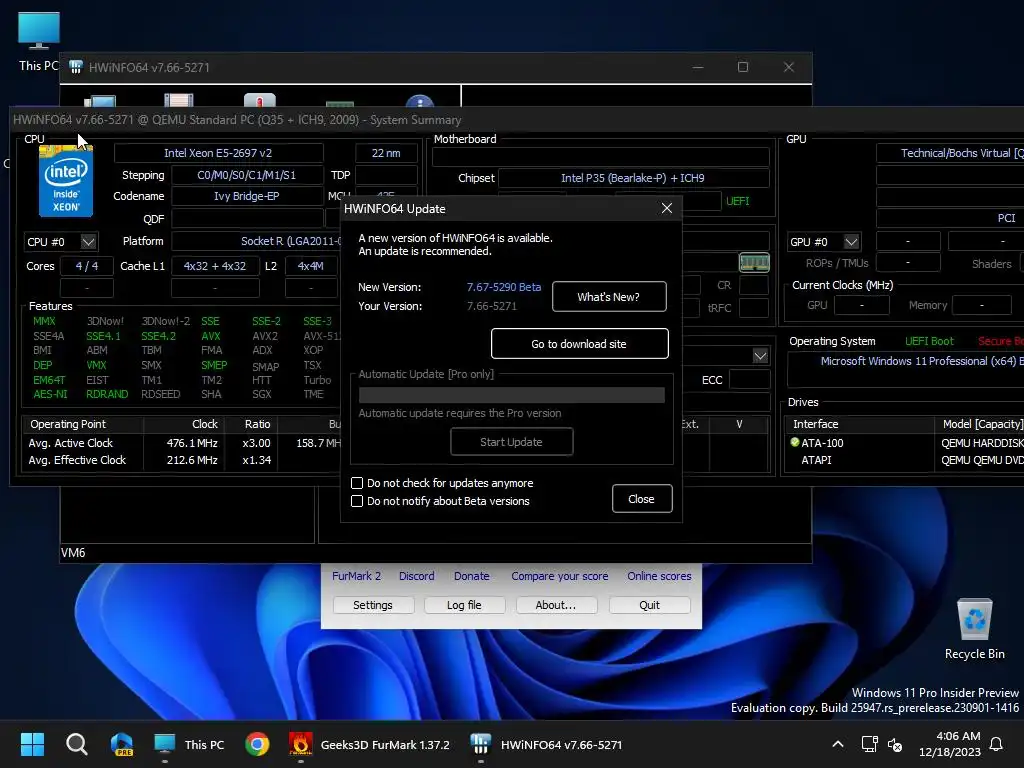
Task: Switch to HWiNFO64 taskbar button
Action: 546,744
